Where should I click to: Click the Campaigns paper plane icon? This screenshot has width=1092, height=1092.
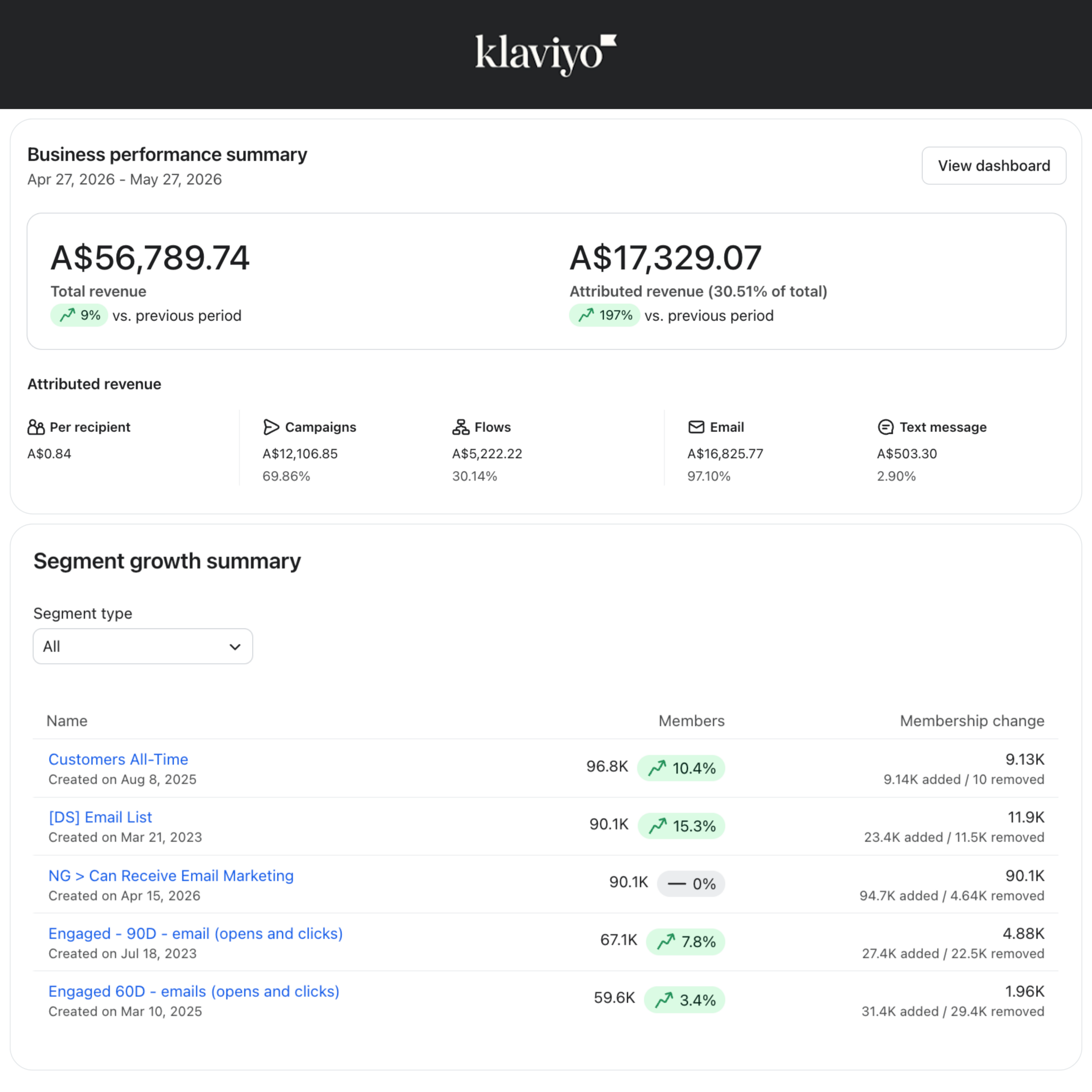click(x=271, y=427)
